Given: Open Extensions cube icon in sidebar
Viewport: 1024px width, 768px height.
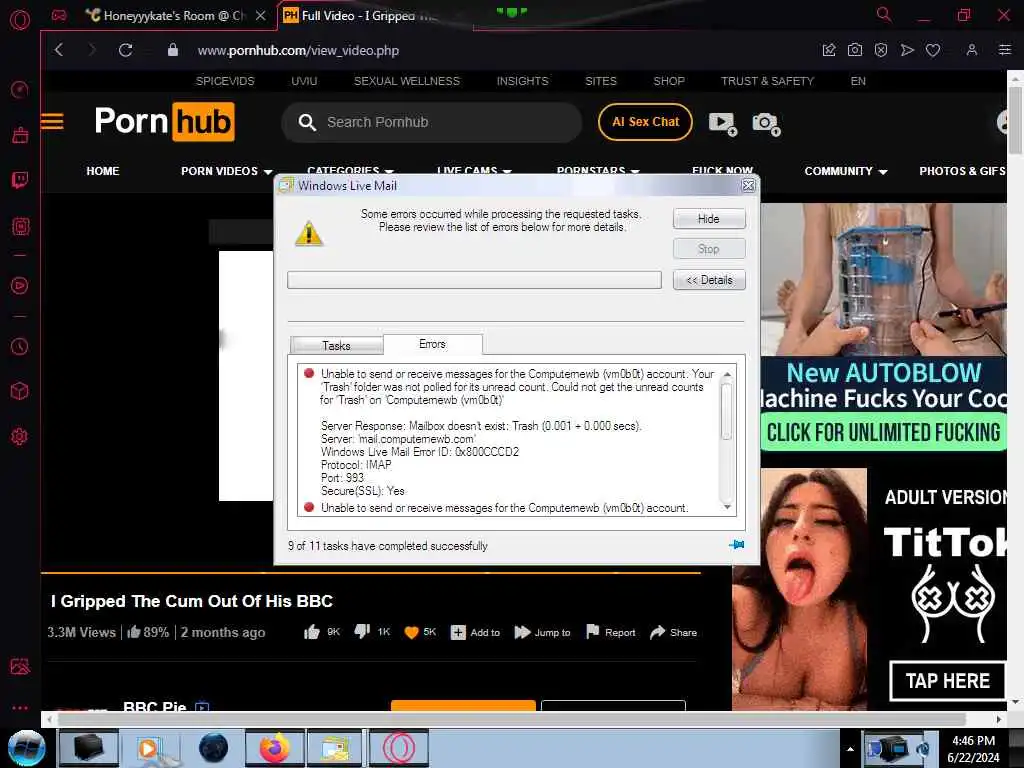Looking at the screenshot, I should tap(20, 391).
